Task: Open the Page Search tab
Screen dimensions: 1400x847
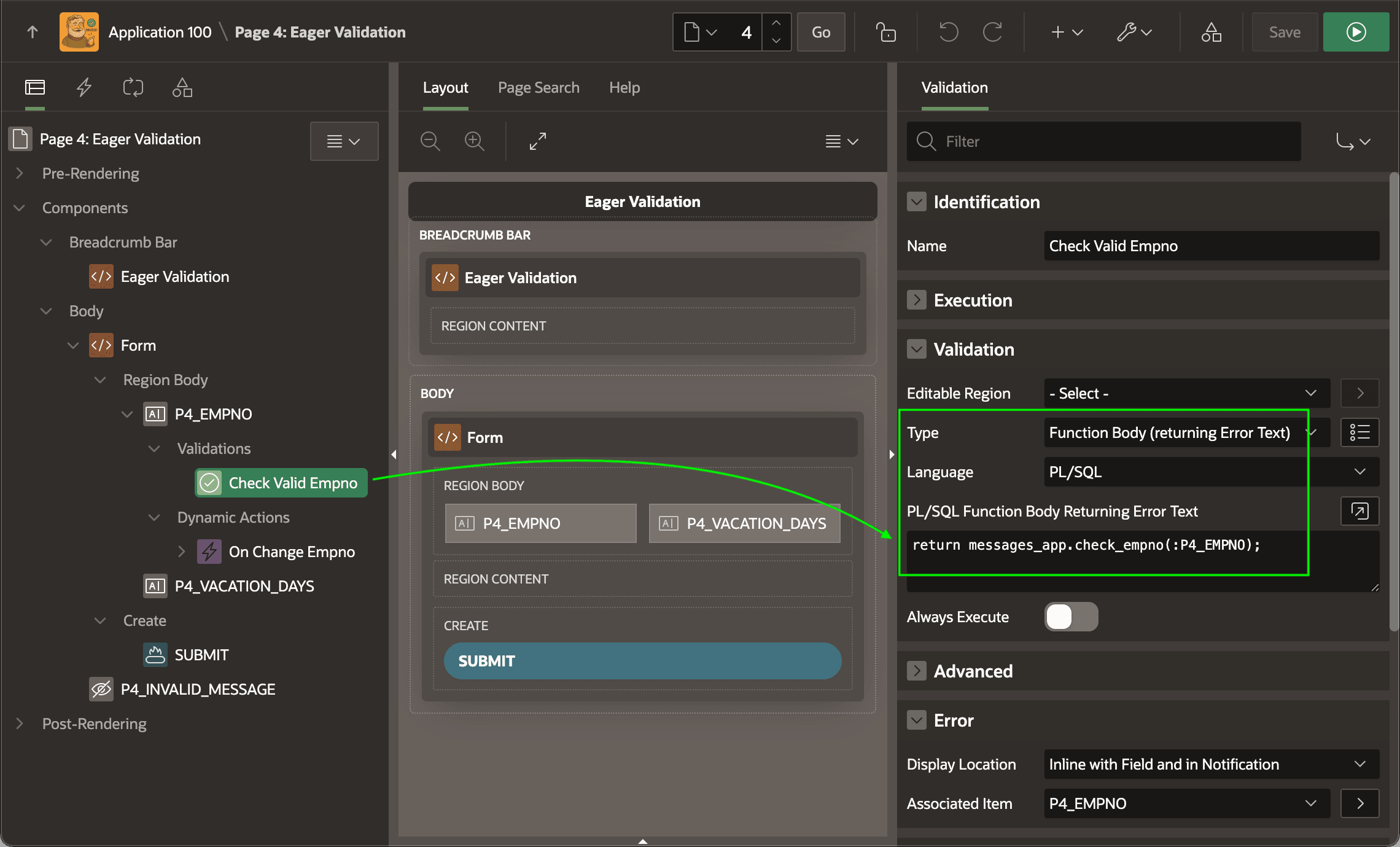Action: point(539,87)
